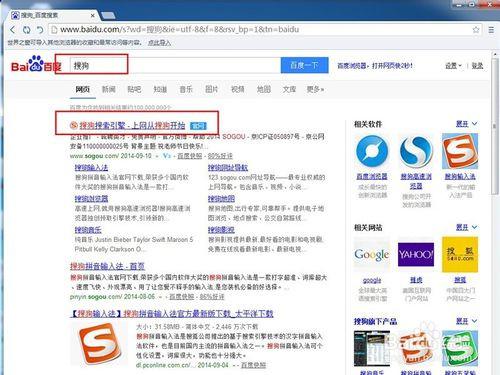Select the 贴吧 tab
The width and height of the screenshot is (500, 375).
pos(134,89)
